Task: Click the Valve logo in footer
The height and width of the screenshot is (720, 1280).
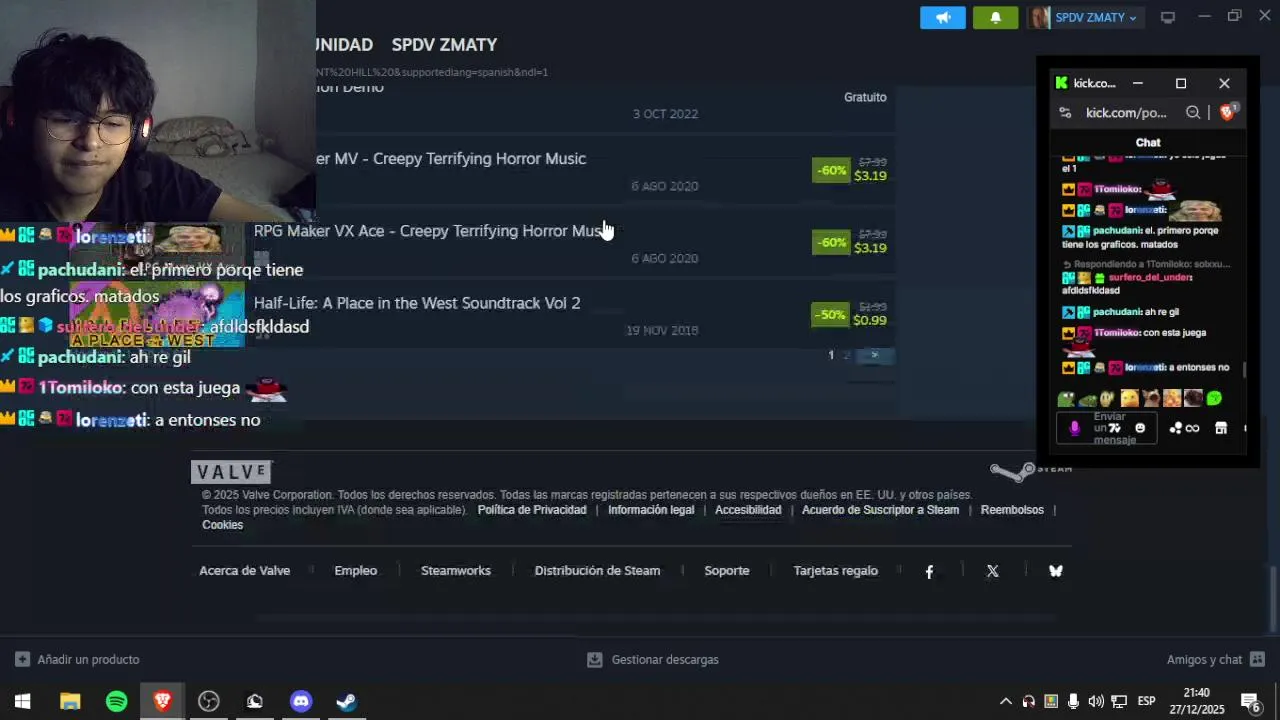Action: point(231,472)
